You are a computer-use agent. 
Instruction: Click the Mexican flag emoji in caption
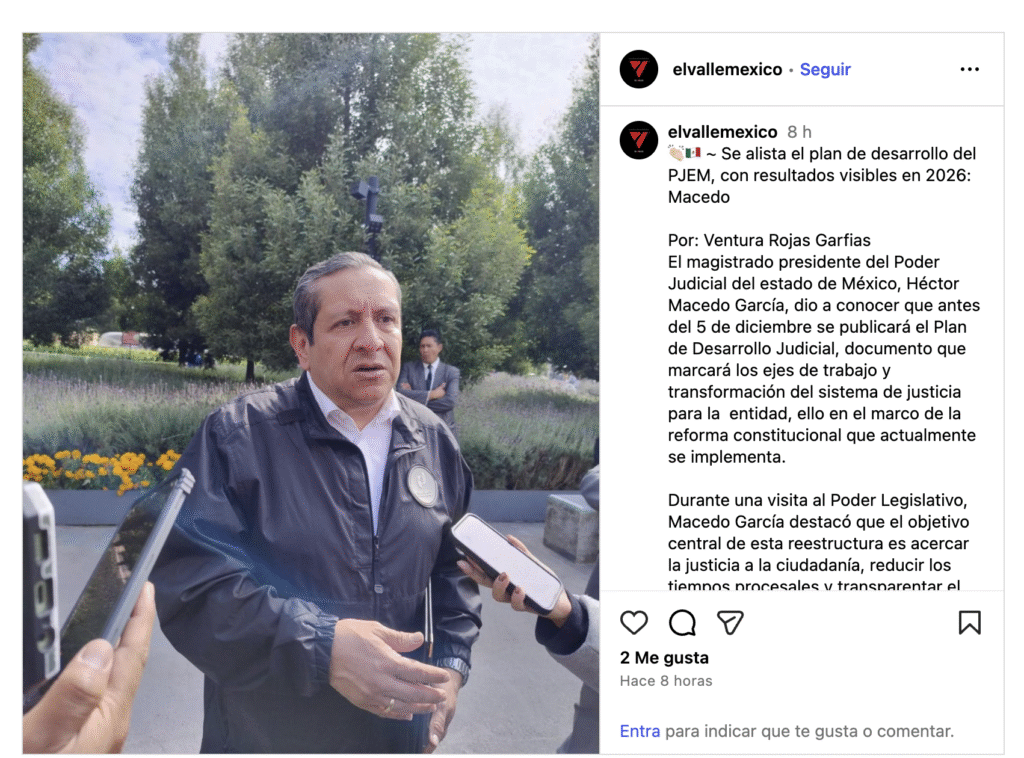point(693,153)
